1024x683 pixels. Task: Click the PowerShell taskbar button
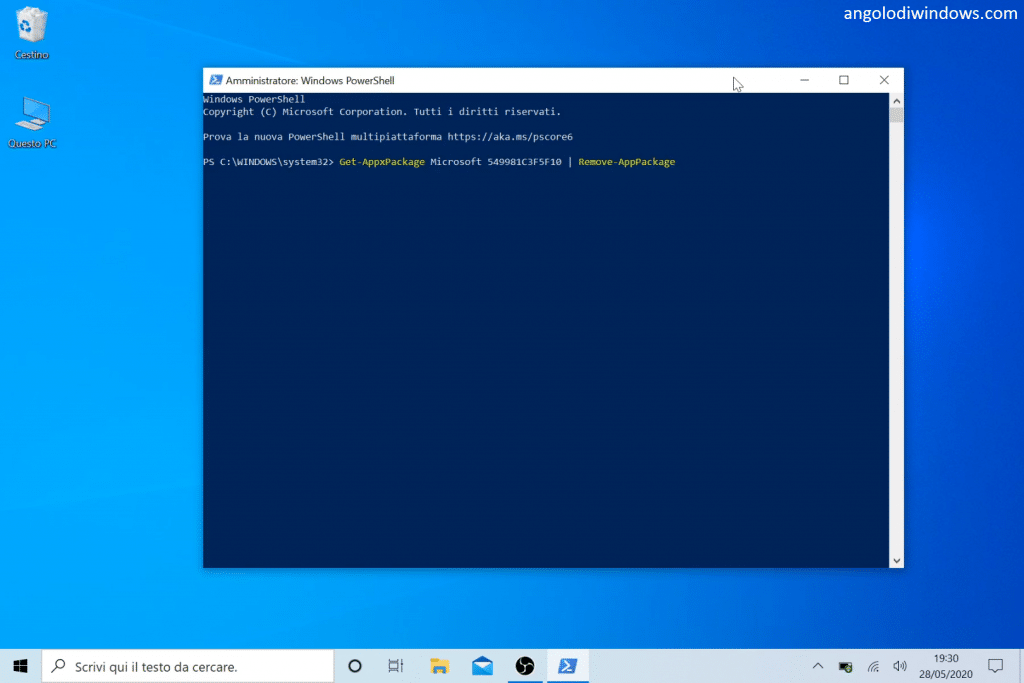(567, 665)
